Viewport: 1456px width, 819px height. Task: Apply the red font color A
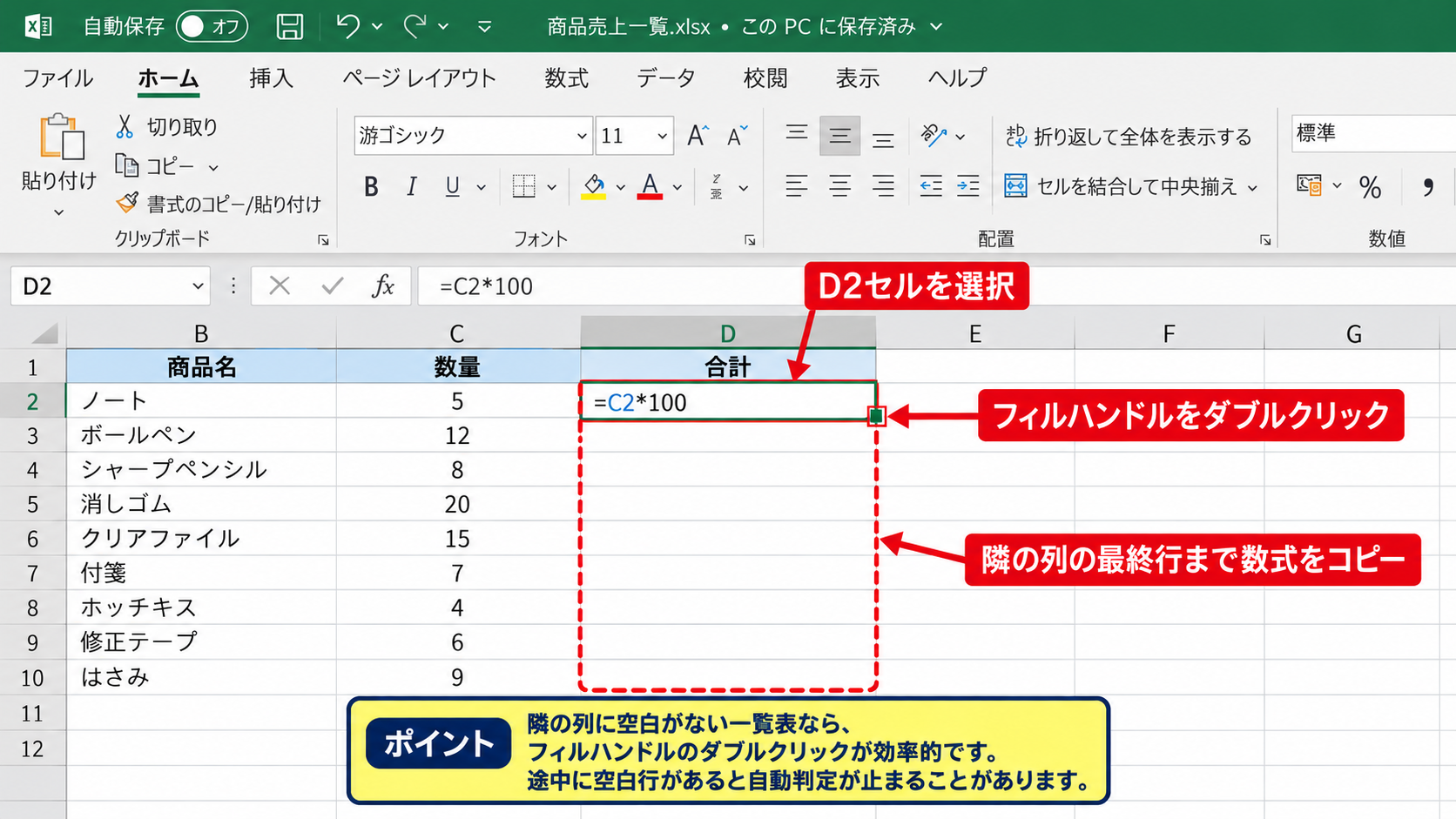650,186
